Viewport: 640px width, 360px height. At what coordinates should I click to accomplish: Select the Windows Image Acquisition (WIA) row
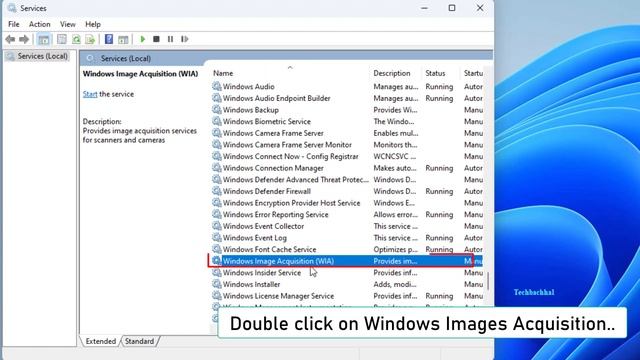coord(347,261)
